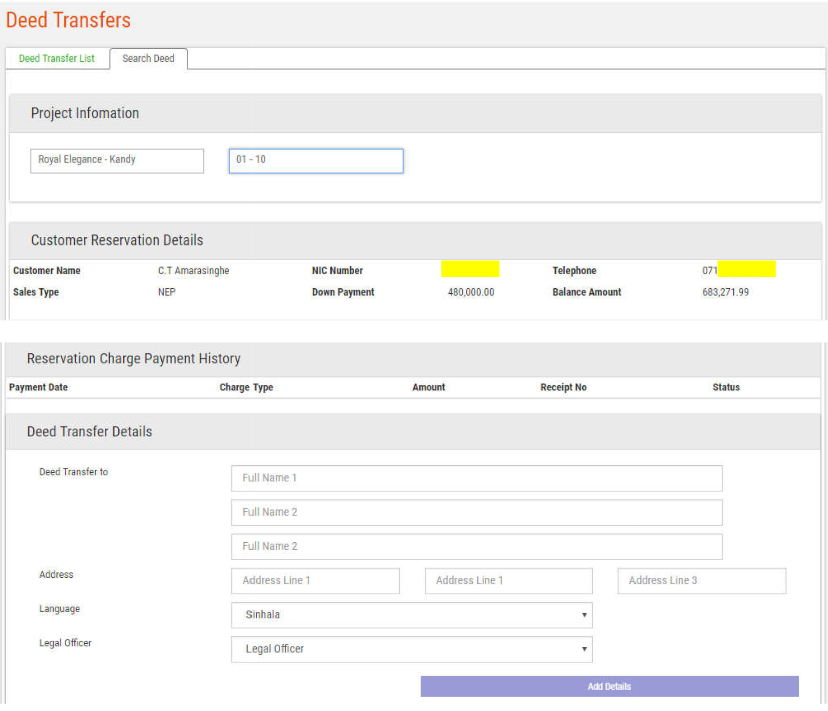Switch to the Search Deed tab
Viewport: 828px width, 711px height.
(x=148, y=59)
